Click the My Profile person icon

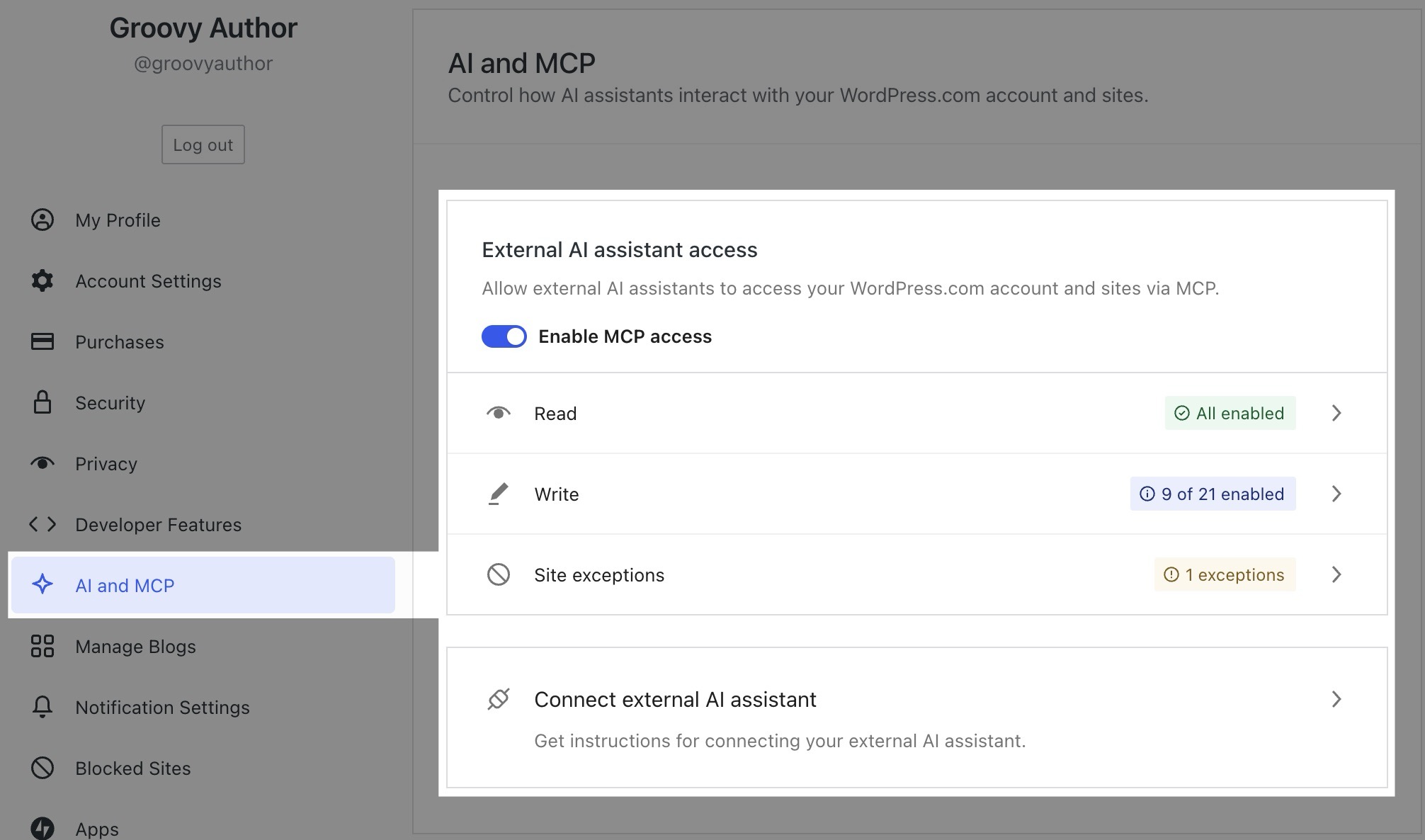42,220
